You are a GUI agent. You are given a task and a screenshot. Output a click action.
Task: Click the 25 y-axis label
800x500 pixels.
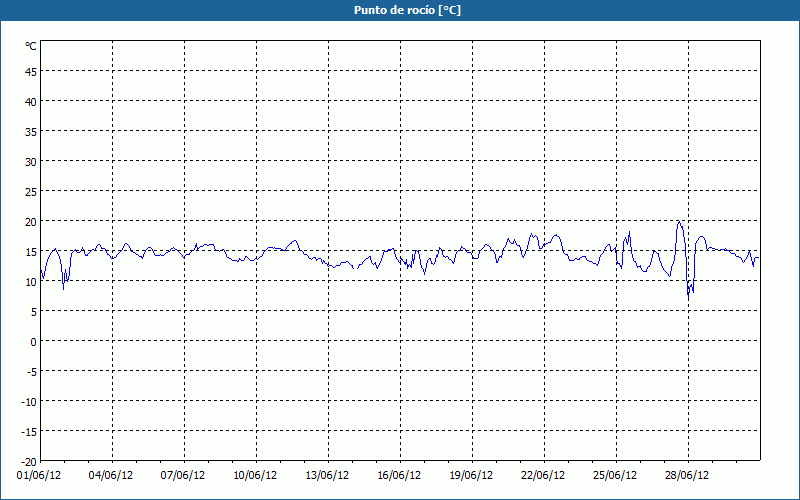[x=31, y=192]
